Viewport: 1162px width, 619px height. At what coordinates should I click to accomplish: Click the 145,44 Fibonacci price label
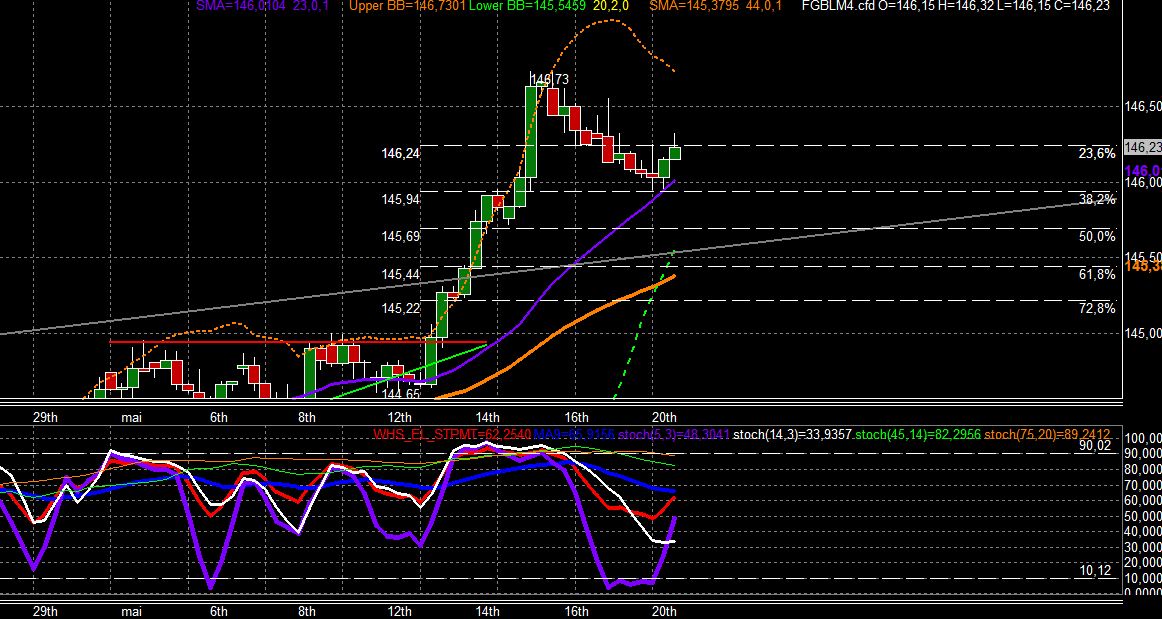click(400, 275)
